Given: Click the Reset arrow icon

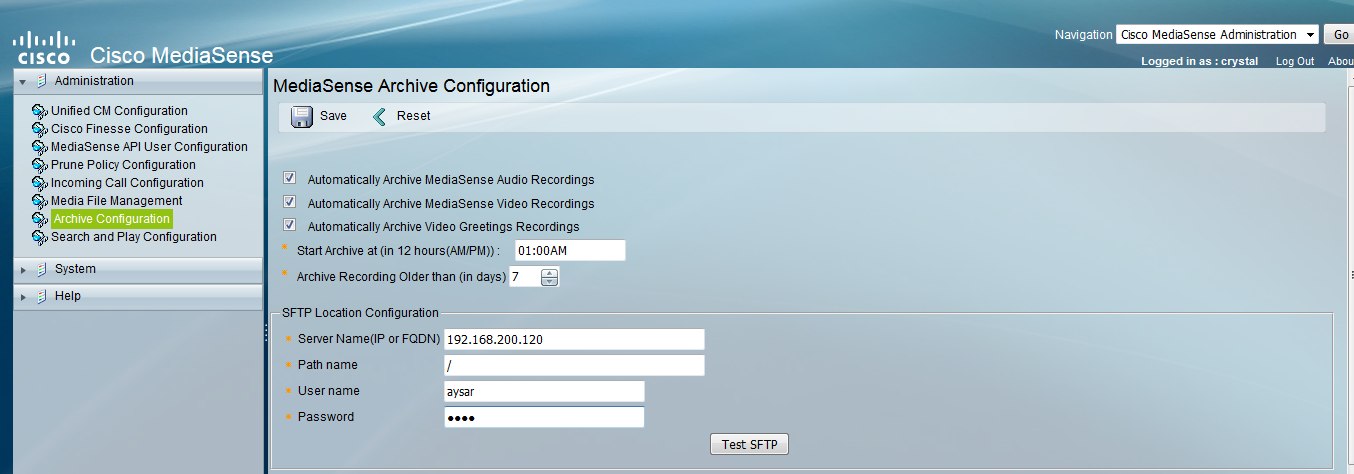Looking at the screenshot, I should point(379,117).
